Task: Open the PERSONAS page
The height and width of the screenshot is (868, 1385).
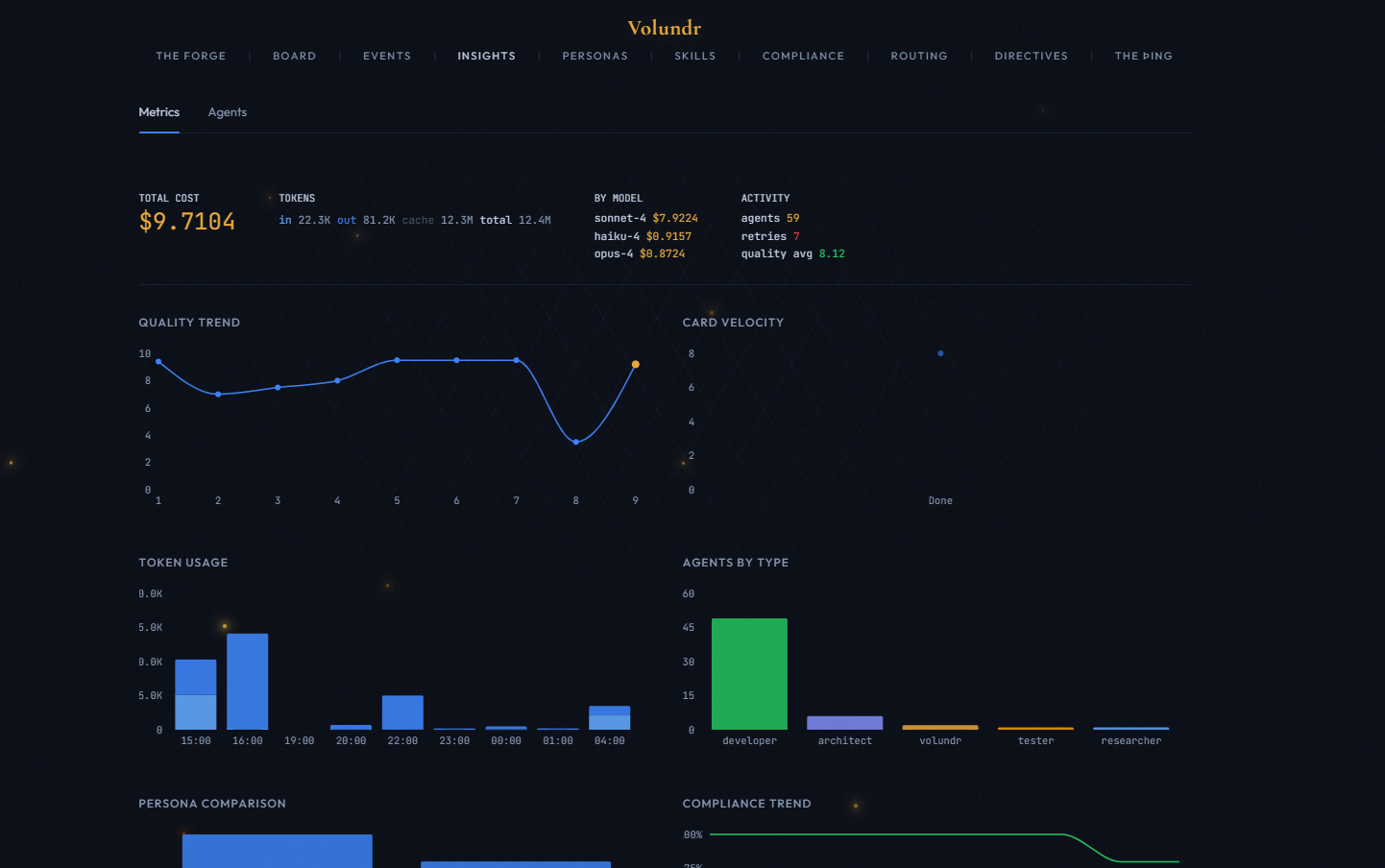Action: 595,56
